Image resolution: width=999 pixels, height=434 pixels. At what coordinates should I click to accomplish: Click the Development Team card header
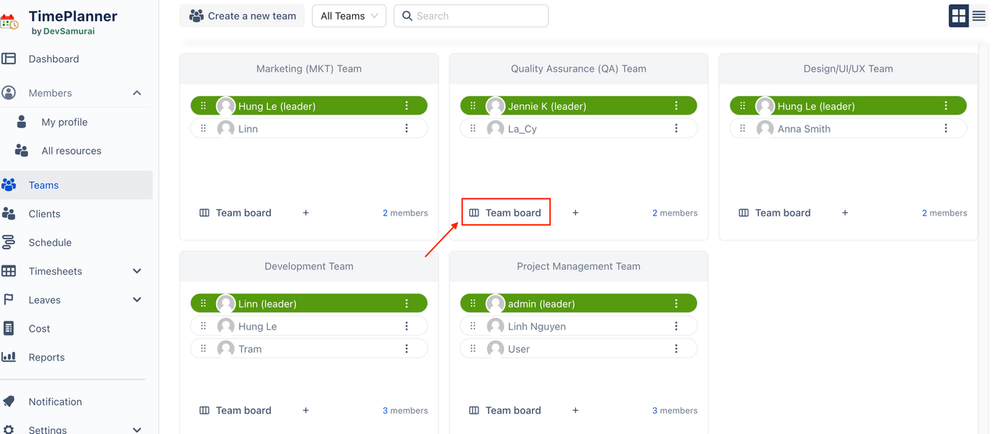pos(309,266)
